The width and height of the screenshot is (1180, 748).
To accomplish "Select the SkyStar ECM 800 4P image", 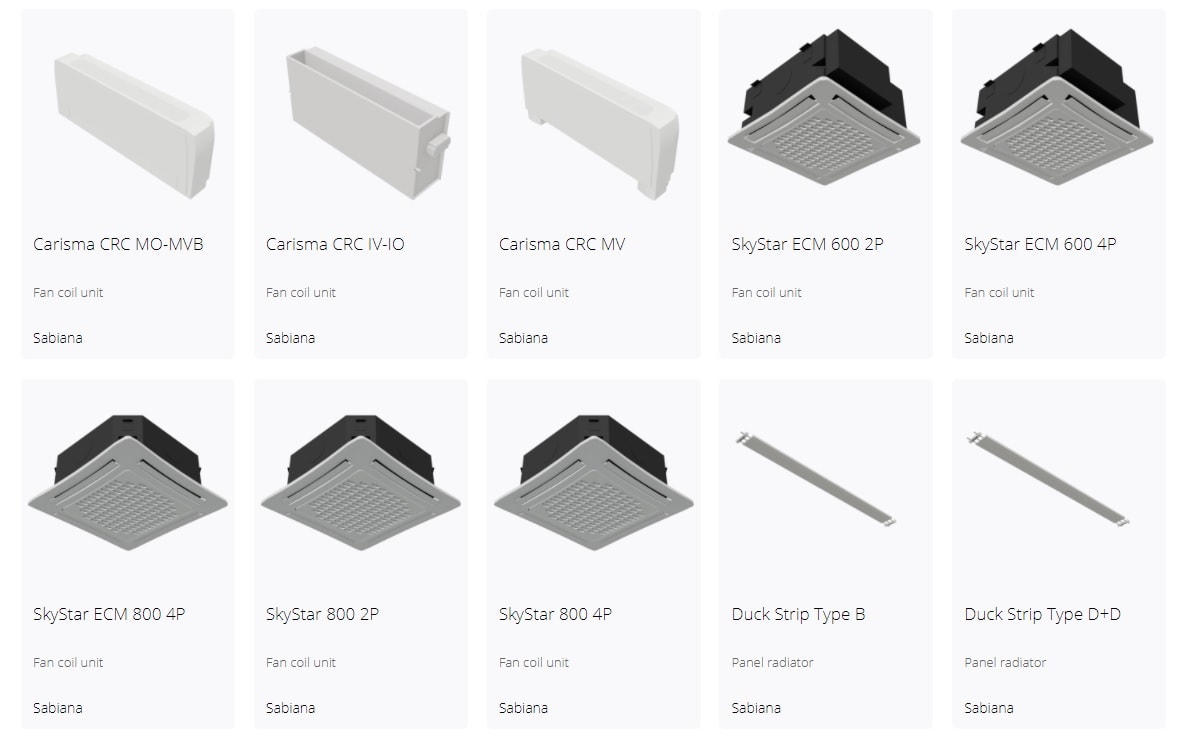I will [x=128, y=482].
